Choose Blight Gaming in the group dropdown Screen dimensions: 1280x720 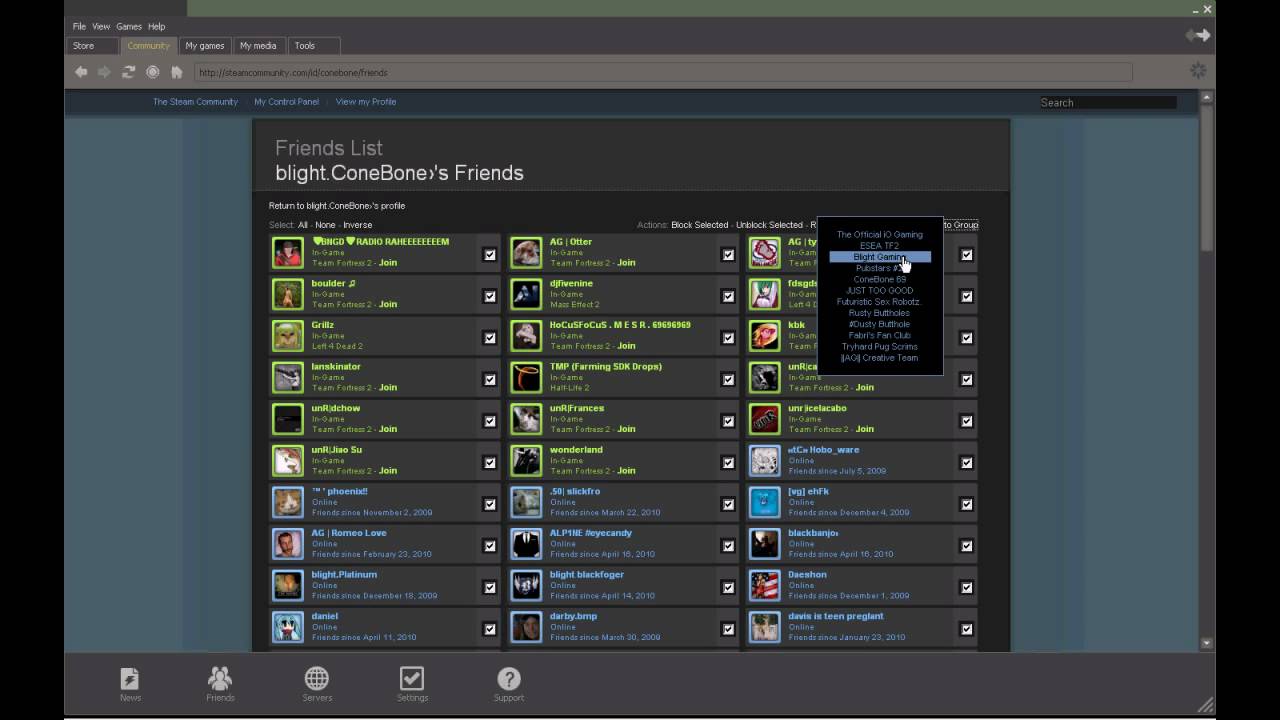click(880, 257)
